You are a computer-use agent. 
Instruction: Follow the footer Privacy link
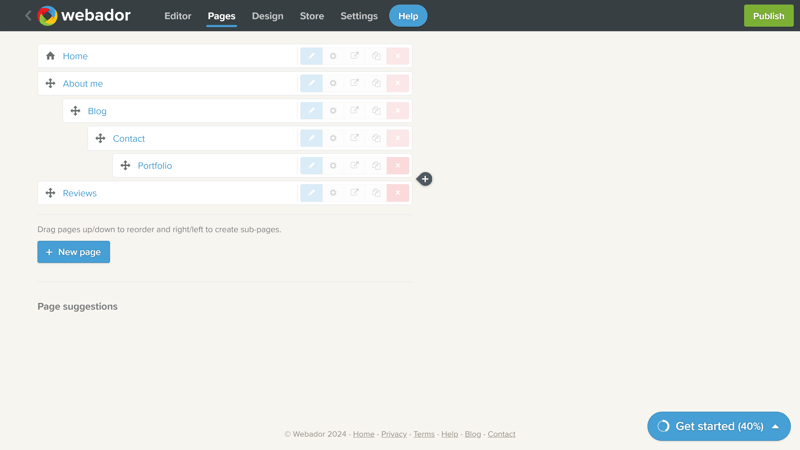point(394,434)
